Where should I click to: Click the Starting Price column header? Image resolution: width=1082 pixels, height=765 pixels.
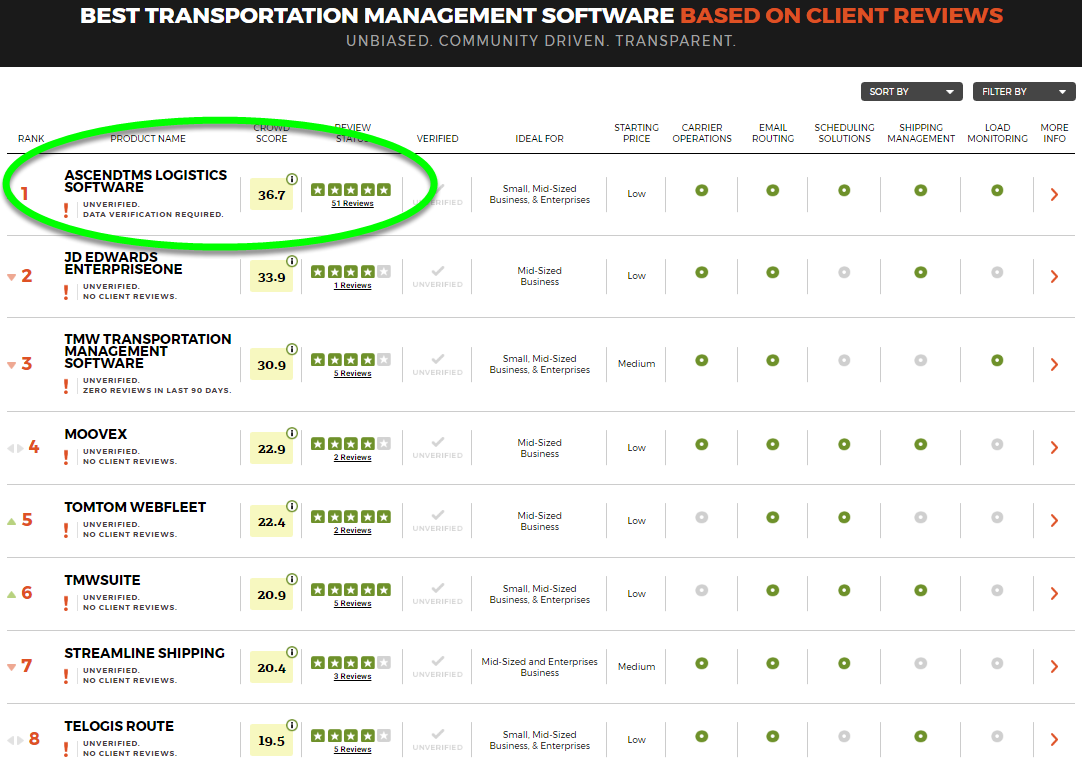click(636, 133)
